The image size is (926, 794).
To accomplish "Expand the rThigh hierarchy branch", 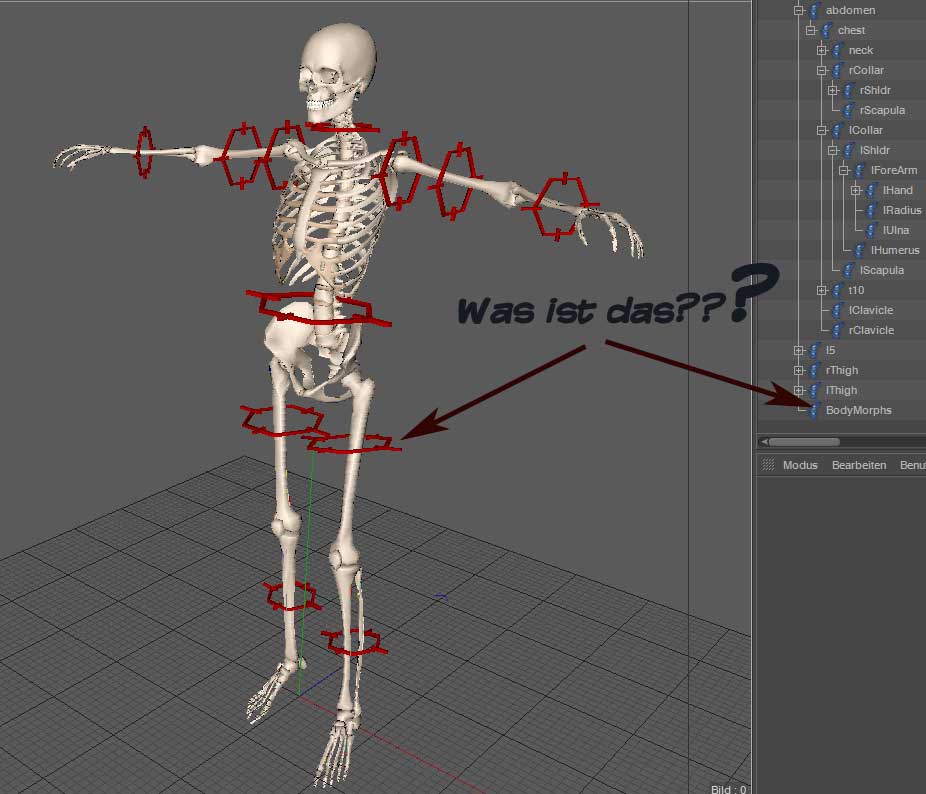I will (799, 370).
